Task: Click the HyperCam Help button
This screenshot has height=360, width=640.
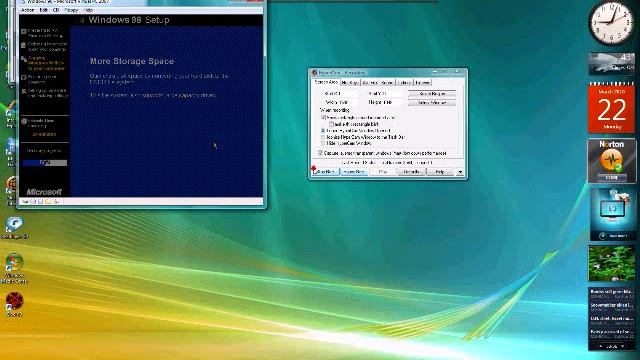Action: click(x=439, y=172)
